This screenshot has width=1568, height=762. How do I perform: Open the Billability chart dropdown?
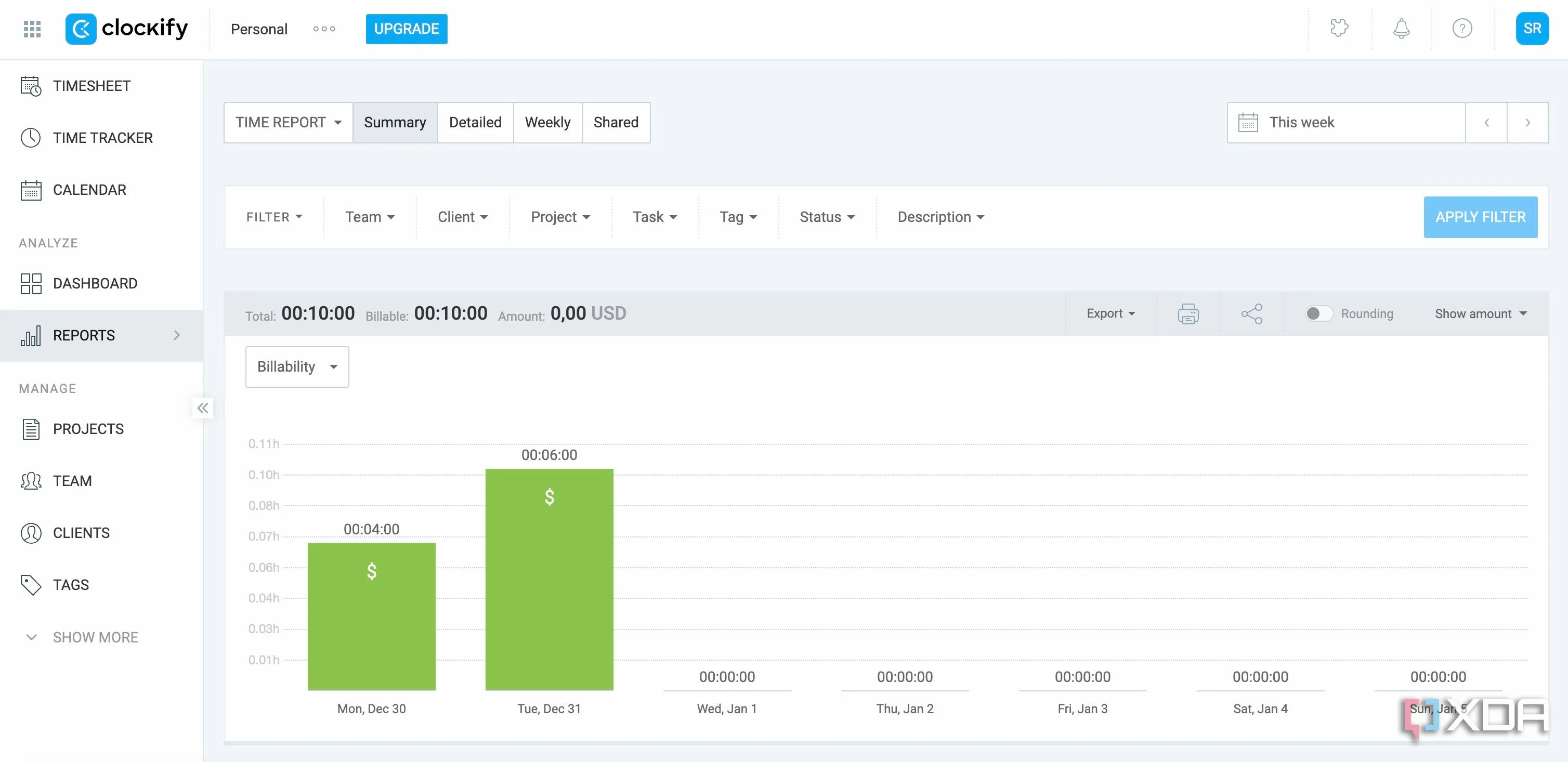(297, 366)
